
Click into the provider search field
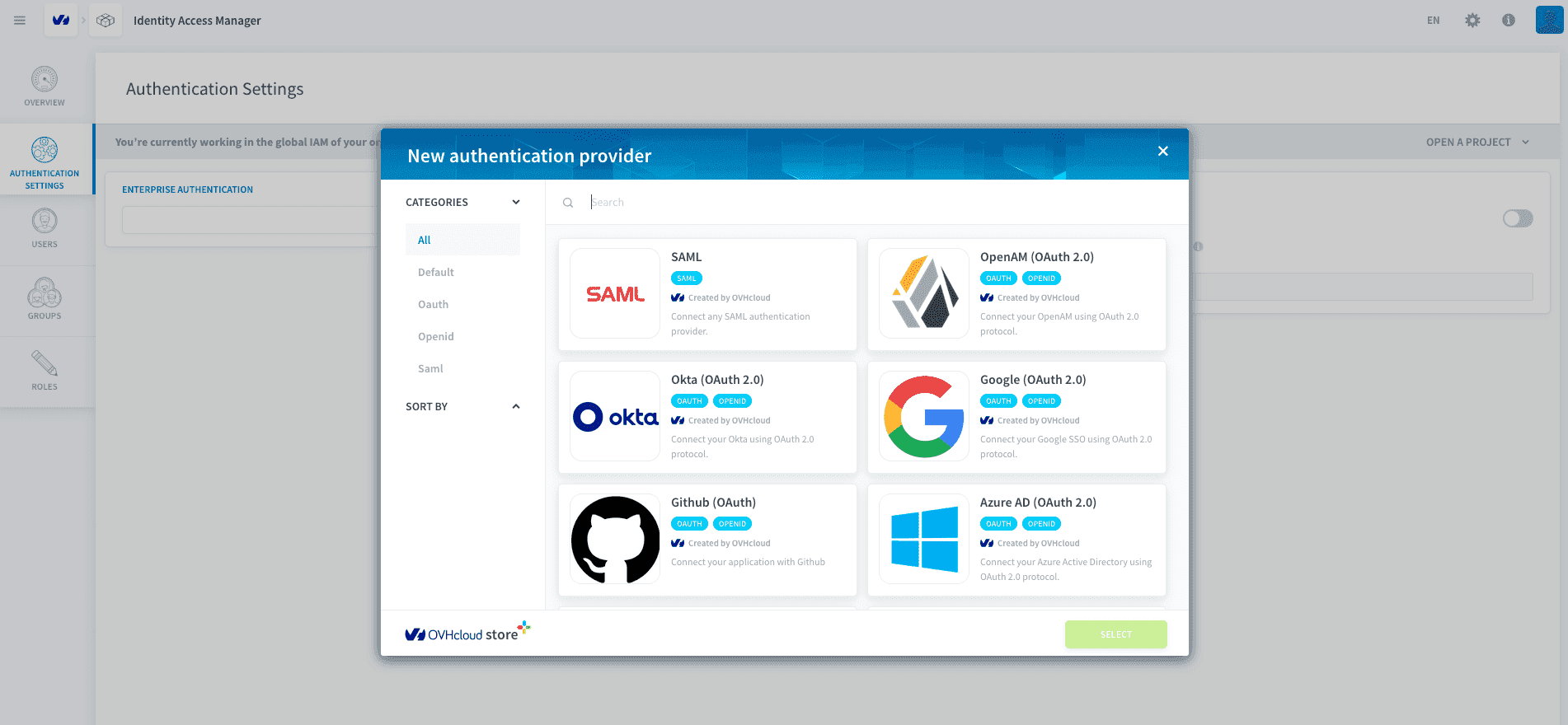pyautogui.click(x=882, y=203)
